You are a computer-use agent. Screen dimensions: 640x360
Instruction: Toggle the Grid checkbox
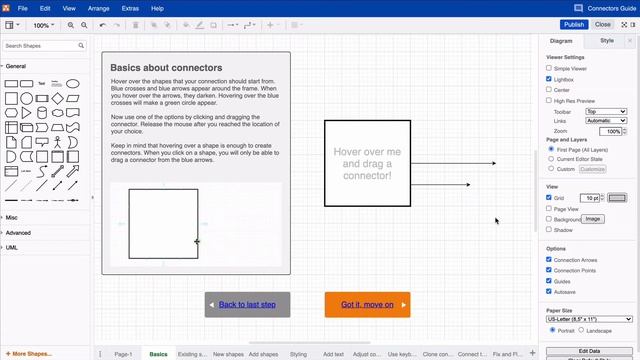(x=549, y=197)
